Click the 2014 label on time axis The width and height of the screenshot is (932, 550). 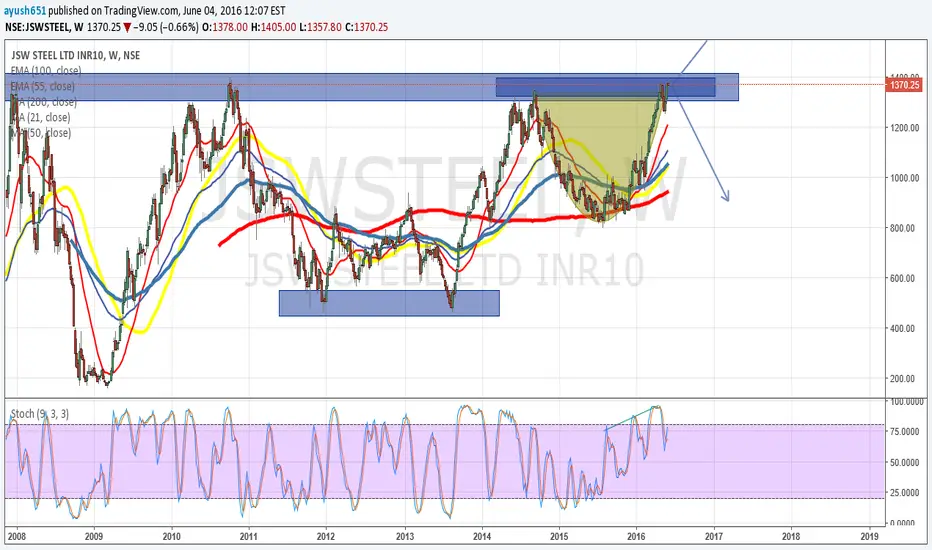pos(482,536)
